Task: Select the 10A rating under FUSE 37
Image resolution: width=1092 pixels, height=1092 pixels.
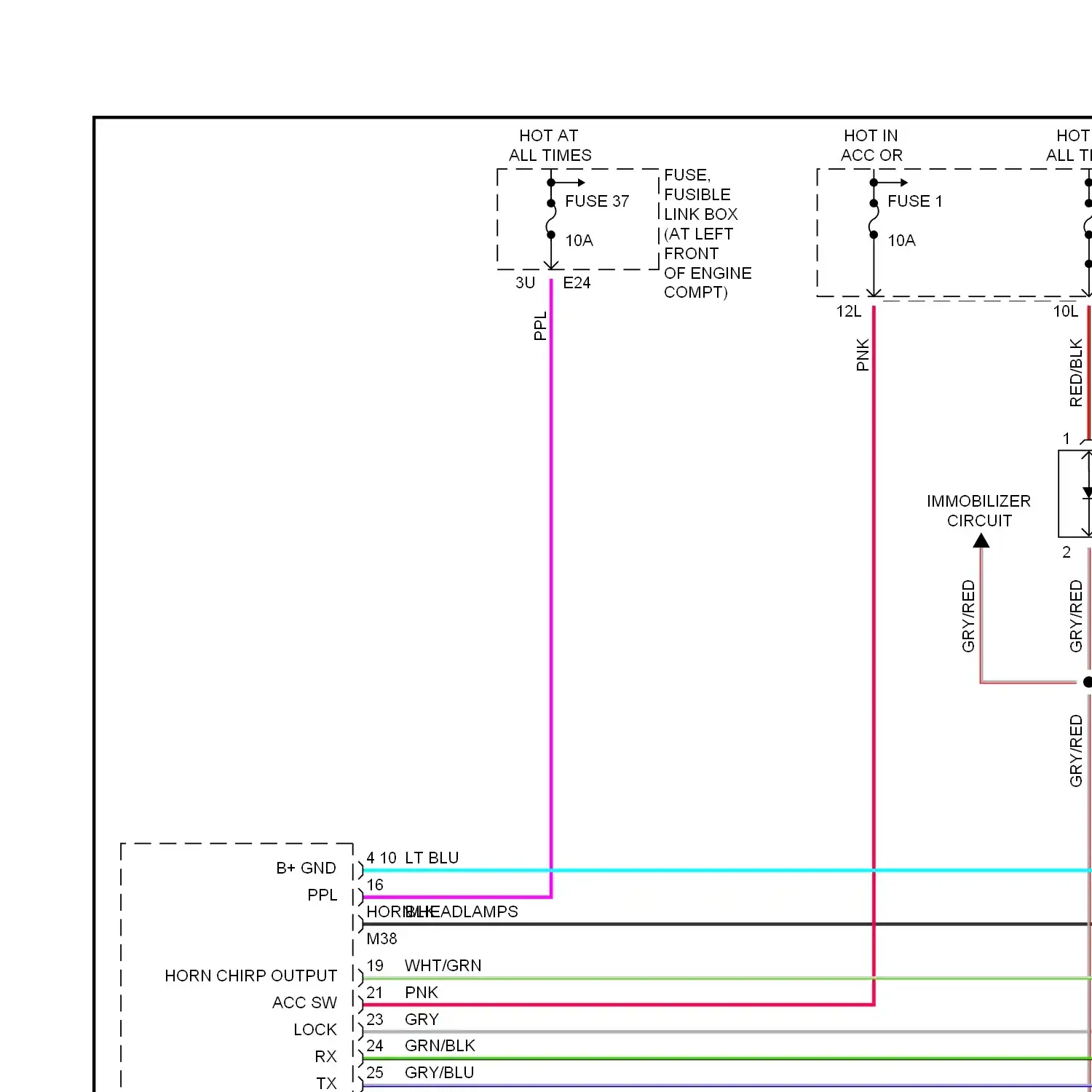Action: [579, 240]
